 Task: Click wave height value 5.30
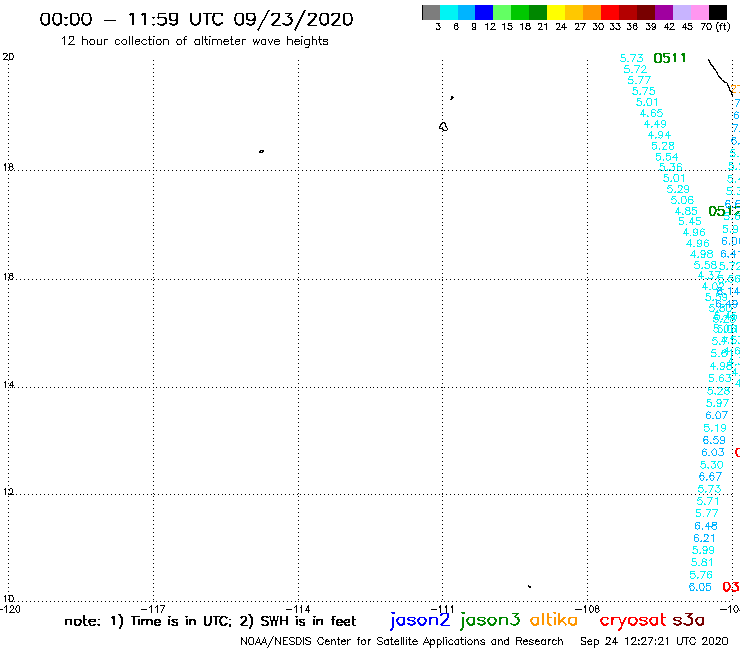click(712, 465)
